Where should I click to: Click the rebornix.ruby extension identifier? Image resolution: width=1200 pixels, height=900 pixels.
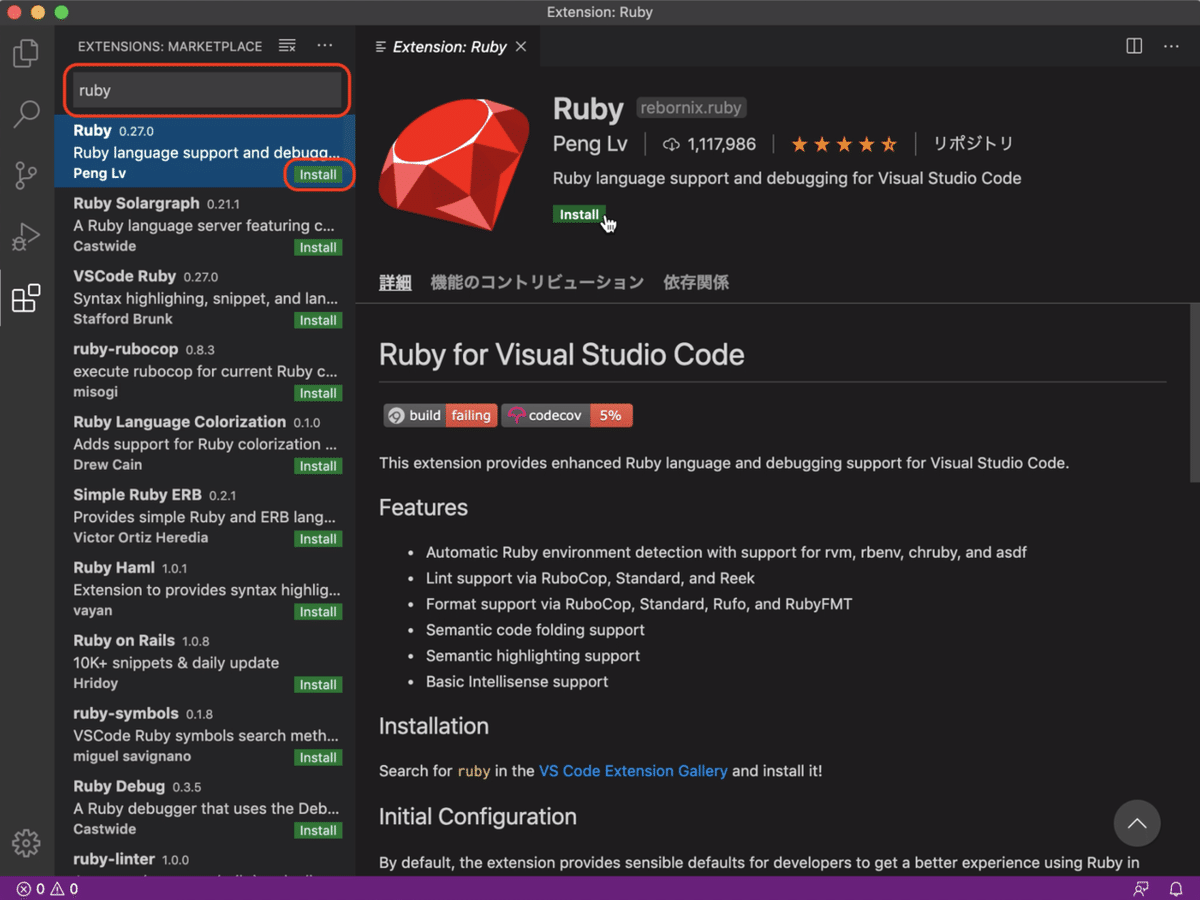pos(691,107)
